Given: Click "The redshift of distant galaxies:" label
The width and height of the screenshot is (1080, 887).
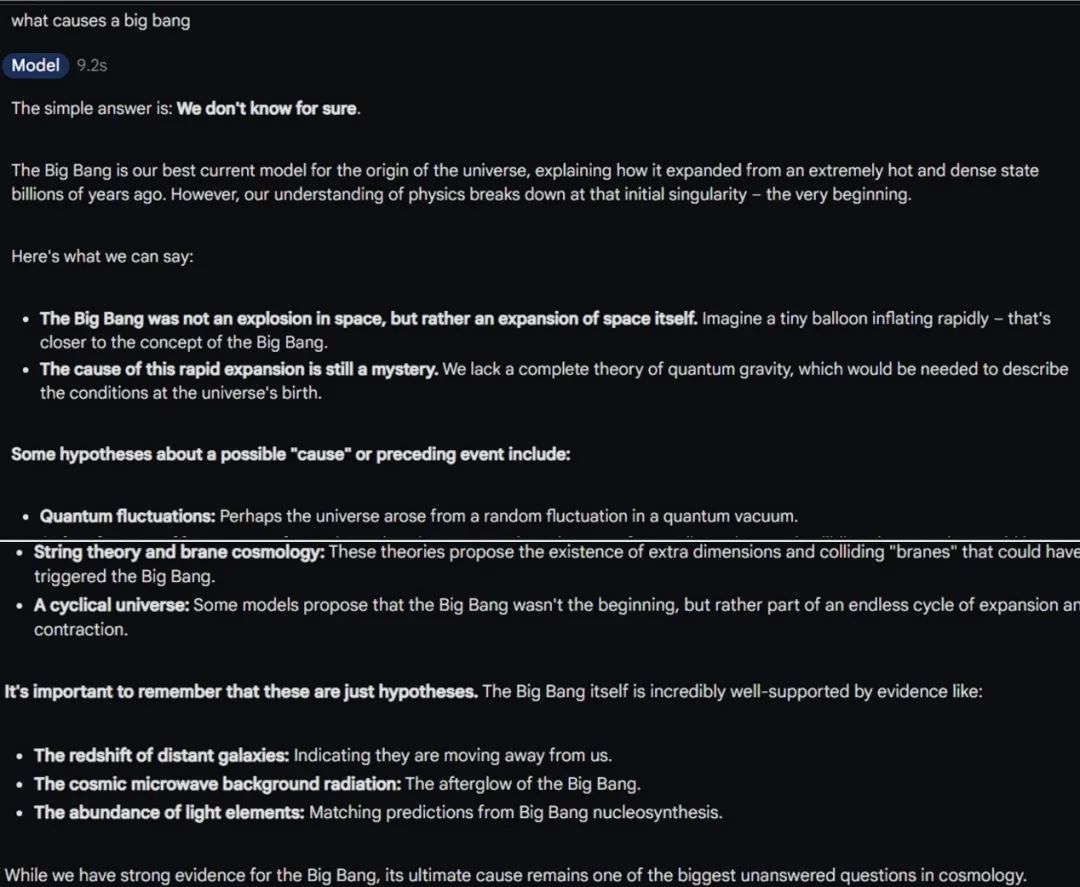Looking at the screenshot, I should [161, 755].
